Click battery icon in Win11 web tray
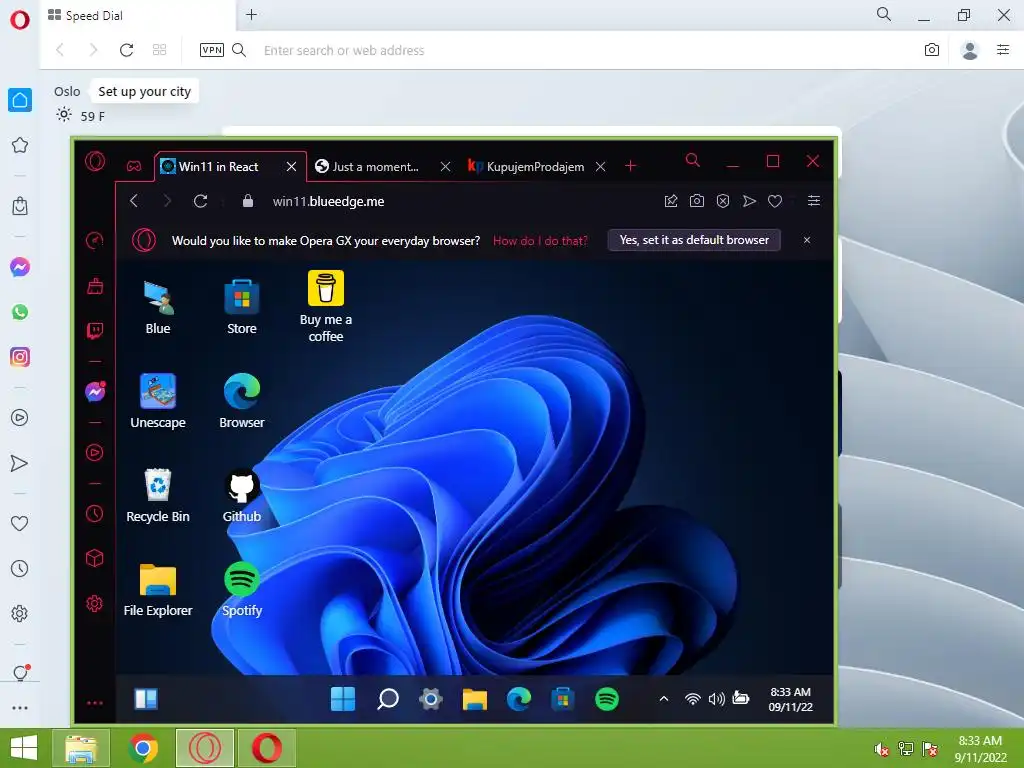 click(x=741, y=698)
